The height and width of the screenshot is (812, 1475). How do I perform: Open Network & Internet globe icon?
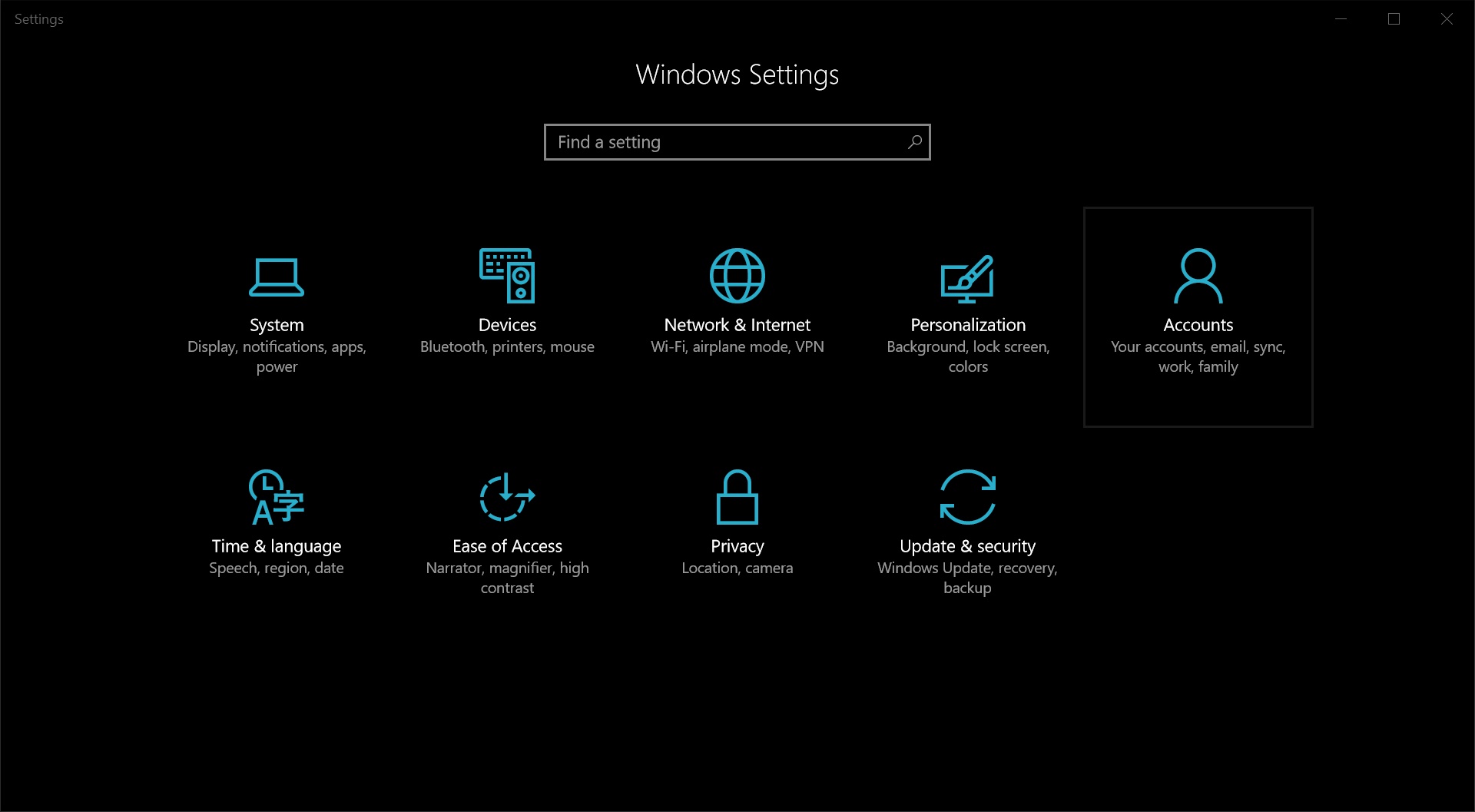coord(737,276)
